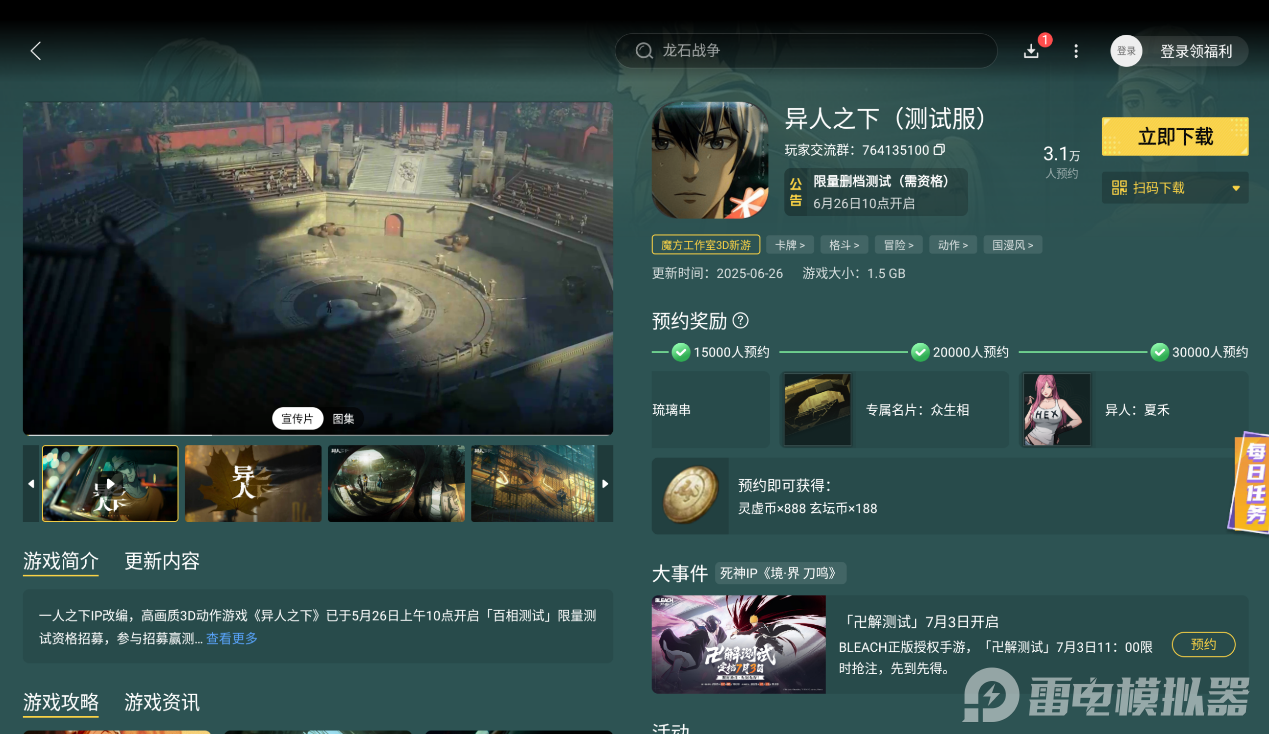Open the 每日任务 floating badge
Image resolution: width=1269 pixels, height=734 pixels.
pyautogui.click(x=1249, y=482)
